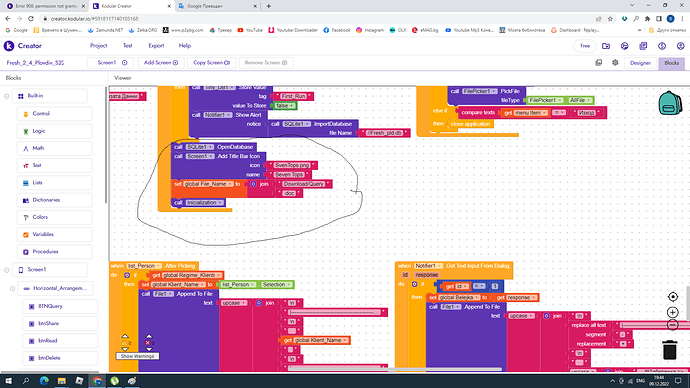Click the Add Screen button
This screenshot has width=690, height=388.
coord(161,63)
